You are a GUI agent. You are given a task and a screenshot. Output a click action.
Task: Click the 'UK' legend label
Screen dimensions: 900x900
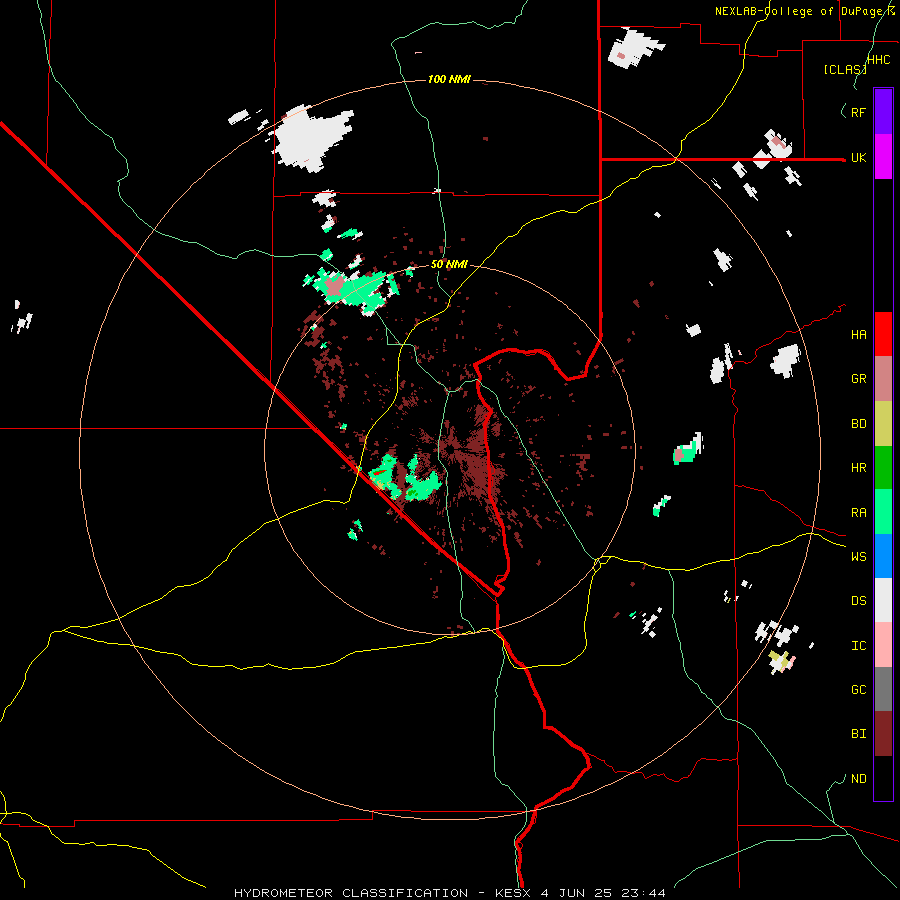[x=858, y=157]
